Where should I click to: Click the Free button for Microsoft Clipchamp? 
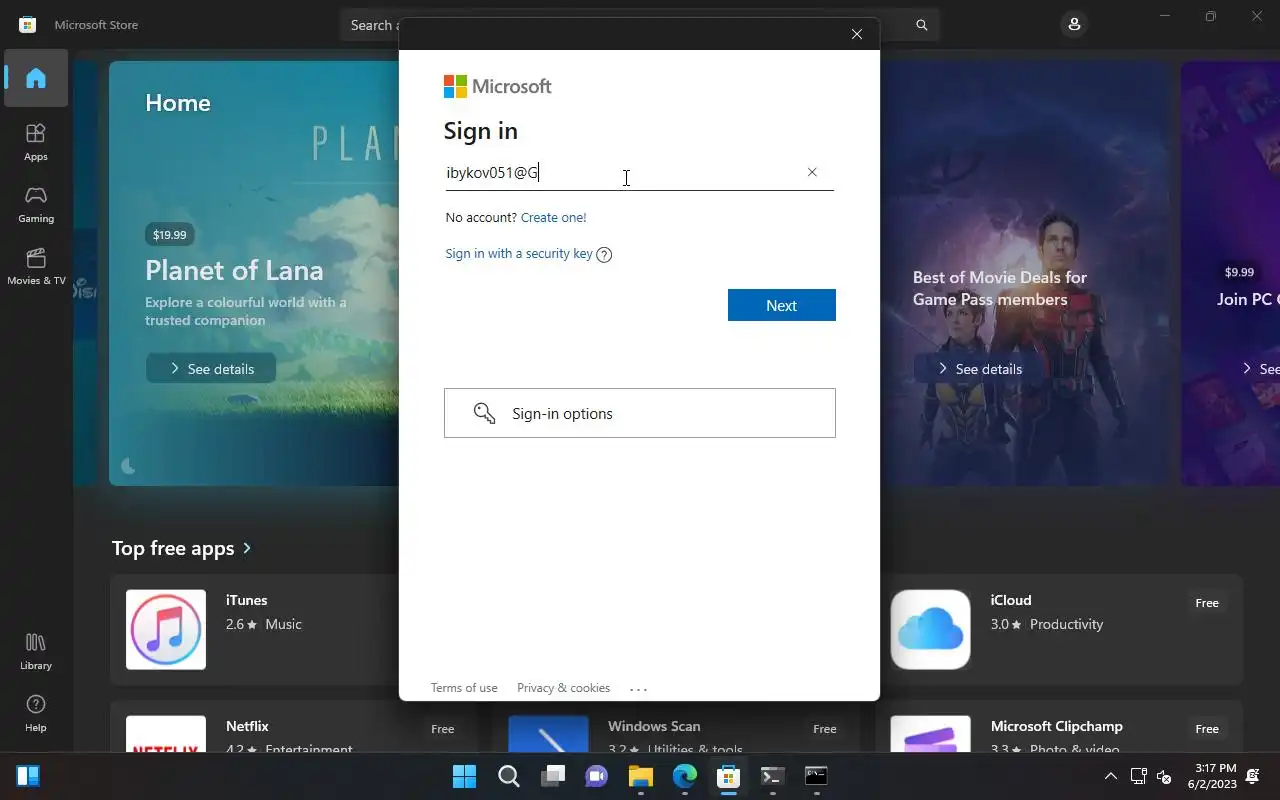click(x=1207, y=729)
